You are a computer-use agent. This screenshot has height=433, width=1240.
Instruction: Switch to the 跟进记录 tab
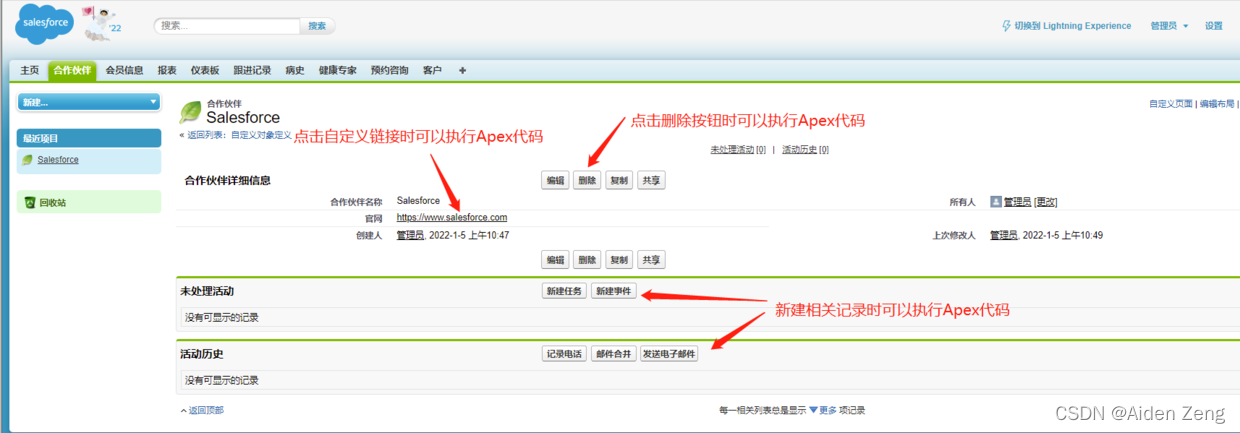click(252, 70)
